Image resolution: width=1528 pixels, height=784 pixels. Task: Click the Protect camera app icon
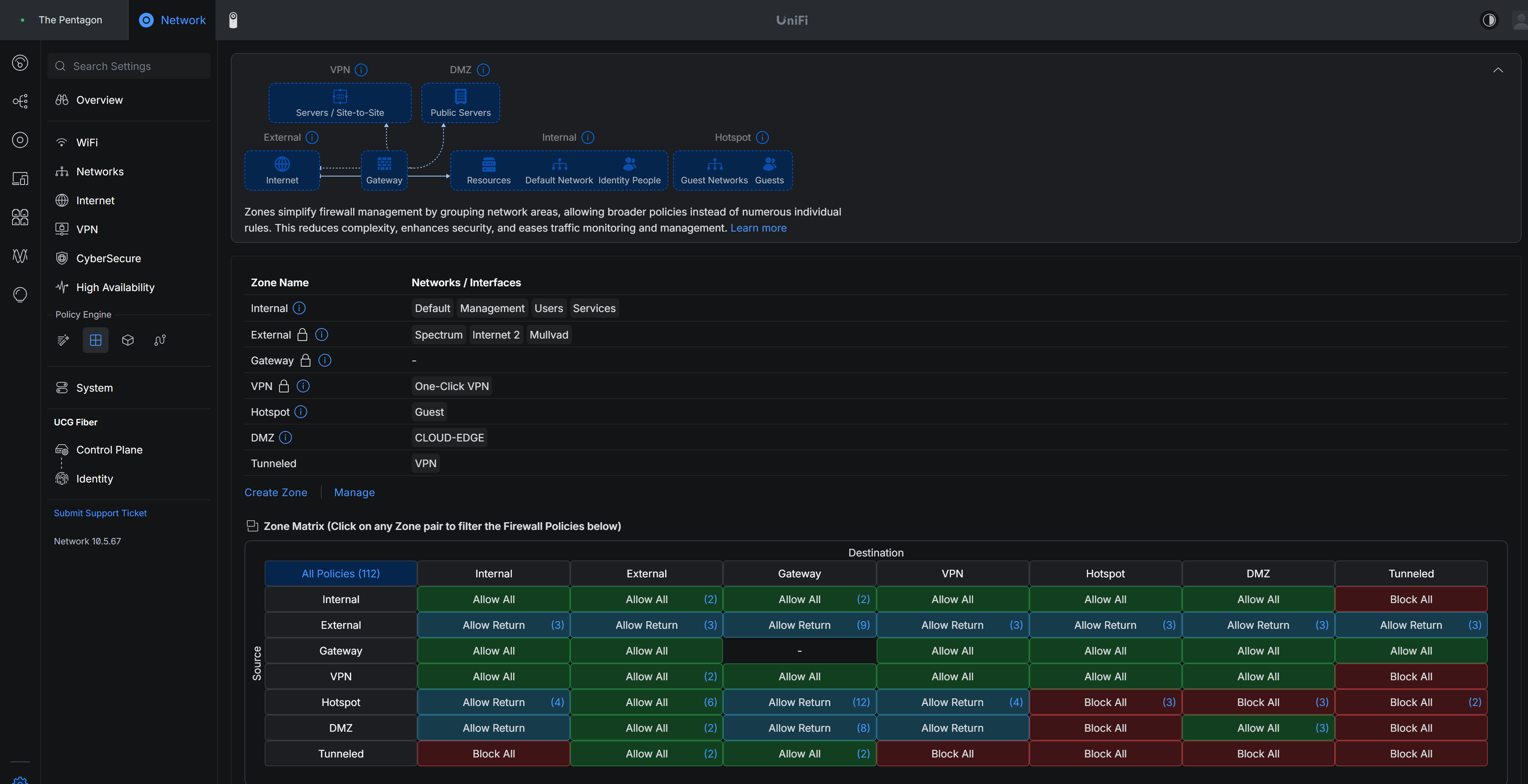233,20
